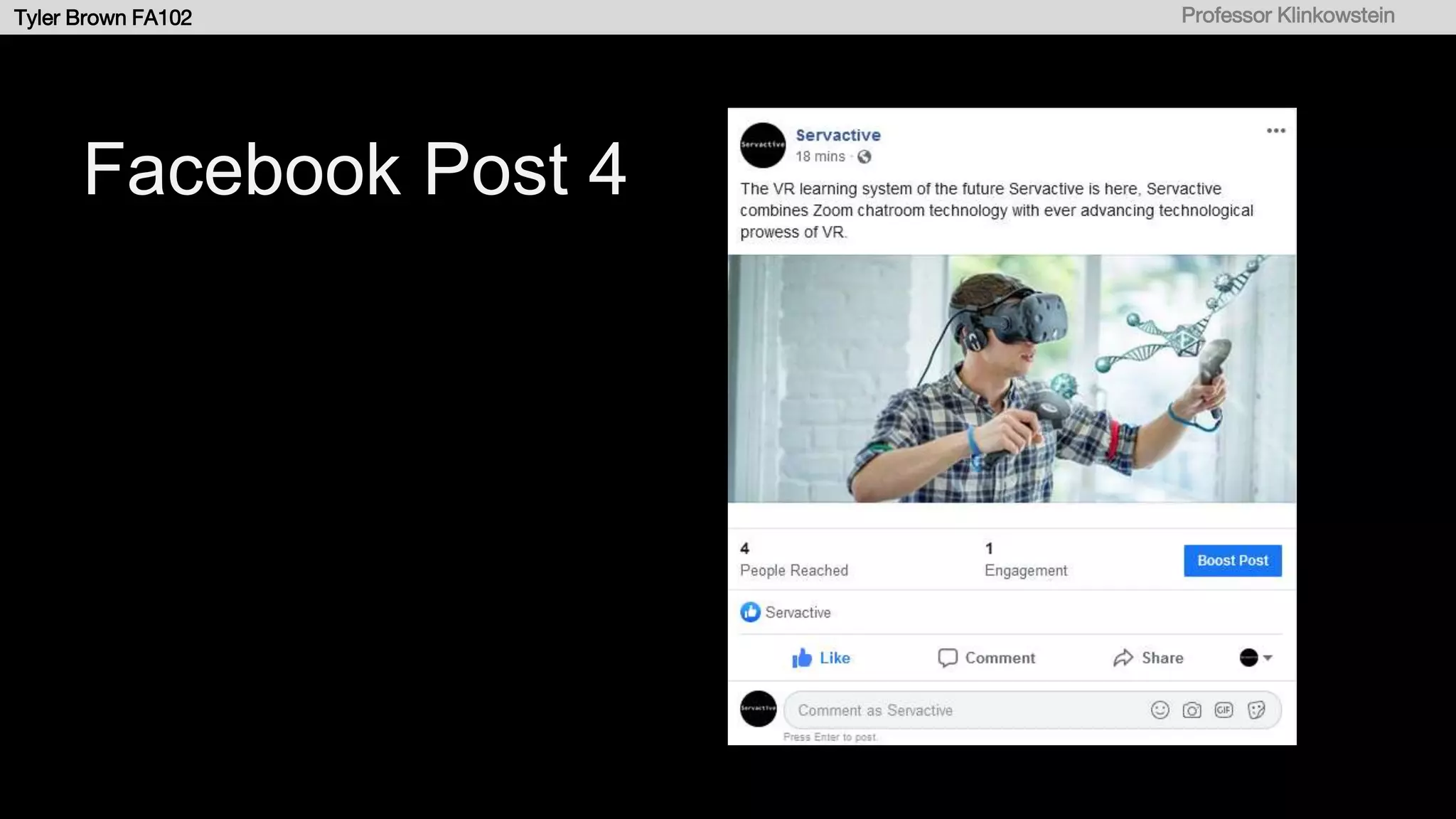Click the blue like reaction icon
1456x819 pixels.
tap(750, 612)
